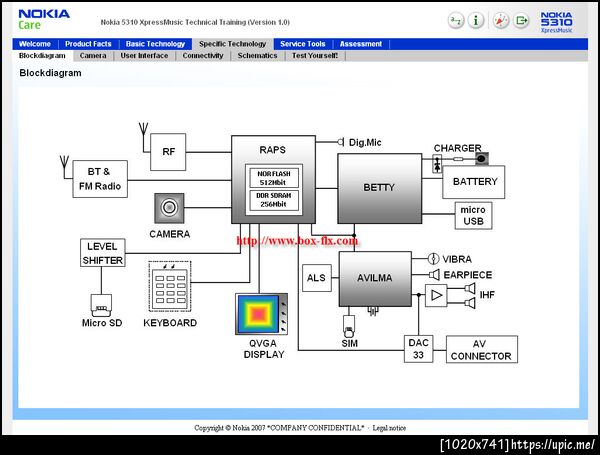Screen dimensions: 600x455
Task: Click the Nokia Care logo
Action: point(44,20)
